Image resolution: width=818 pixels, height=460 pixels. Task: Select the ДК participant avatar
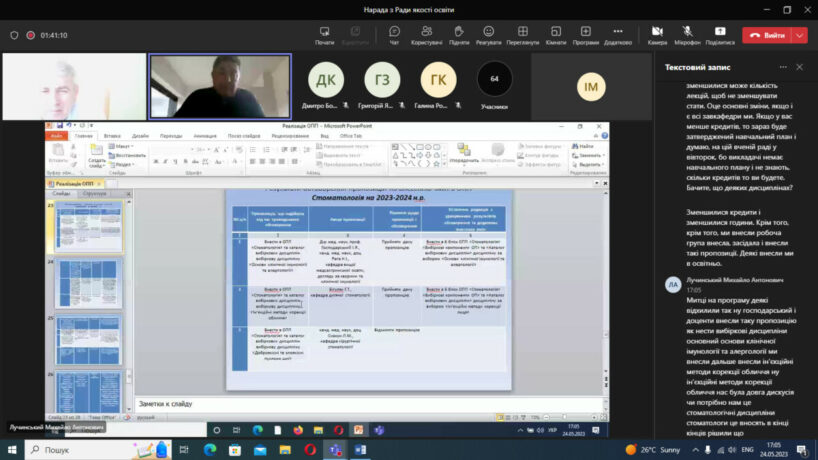pyautogui.click(x=326, y=79)
